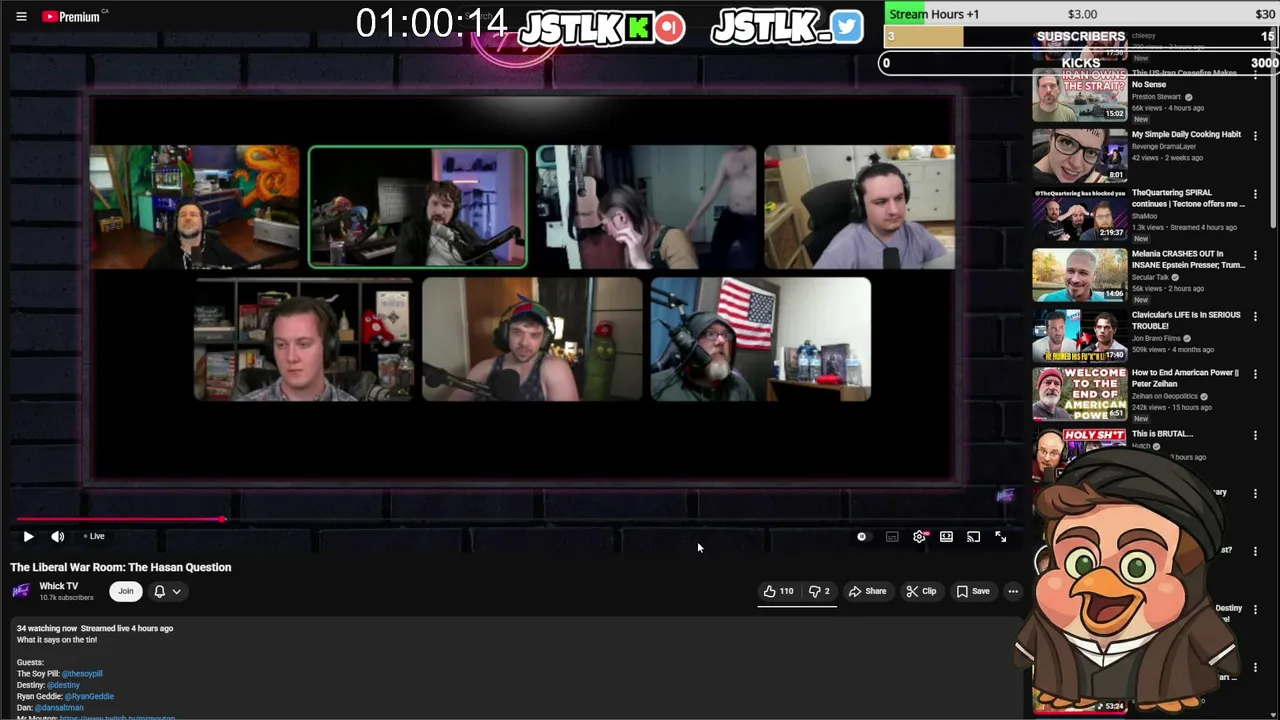Click 'Secular Talk' channel name

[1151, 277]
